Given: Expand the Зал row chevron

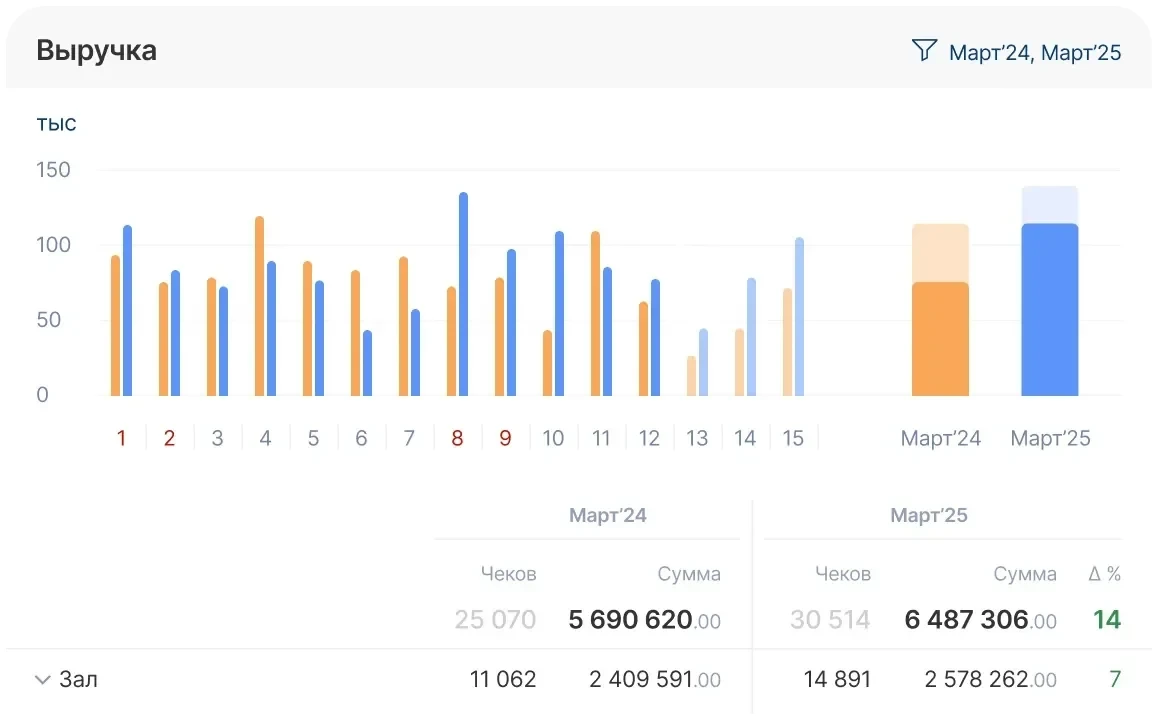Looking at the screenshot, I should click(x=42, y=680).
